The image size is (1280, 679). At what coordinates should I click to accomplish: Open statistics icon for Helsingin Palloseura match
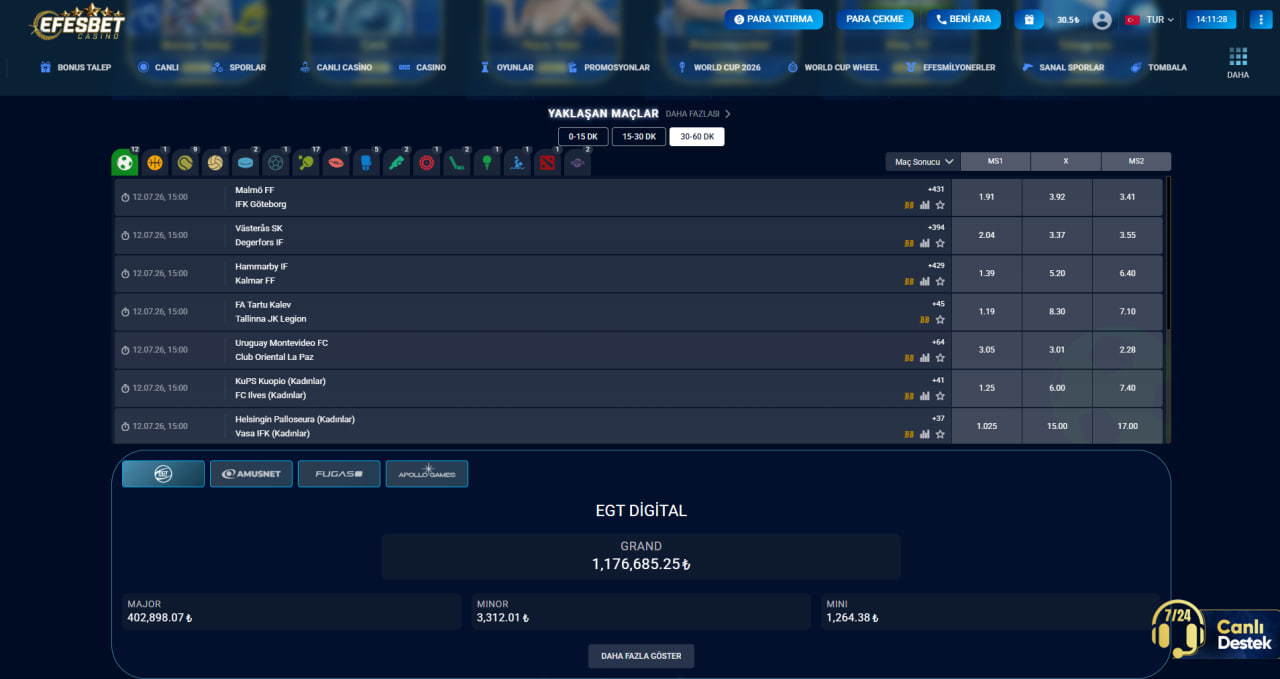tap(925, 434)
